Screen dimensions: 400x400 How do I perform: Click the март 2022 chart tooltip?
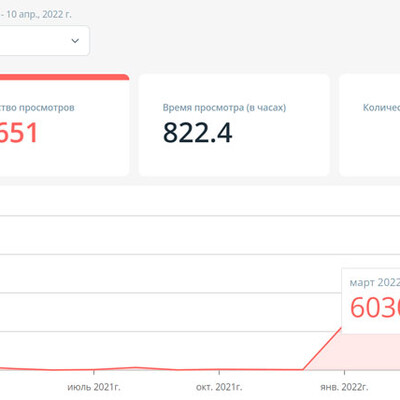coord(371,301)
